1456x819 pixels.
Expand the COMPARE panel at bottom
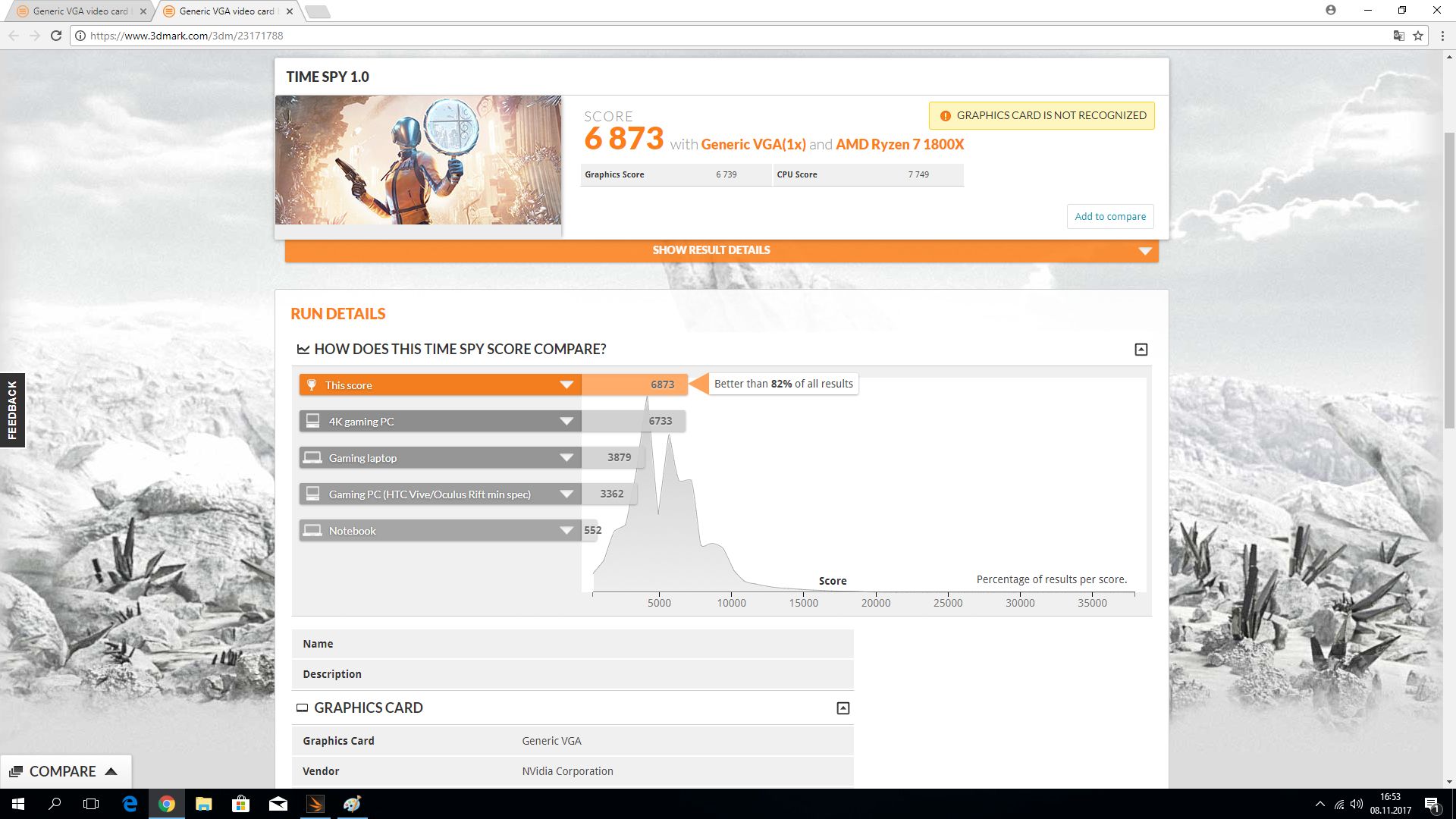(65, 771)
